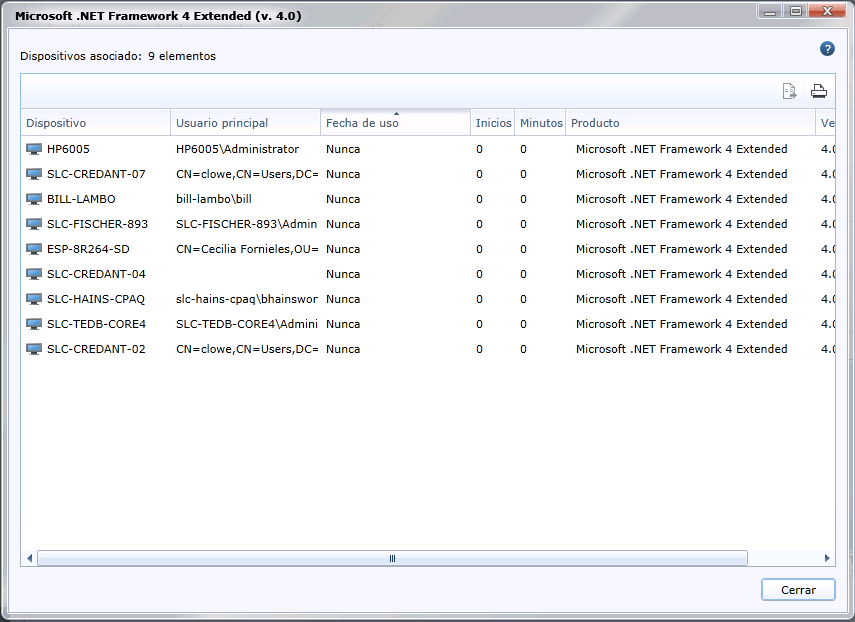Click Nunca in the BILL-LAMBO row
The image size is (855, 622).
tap(343, 199)
